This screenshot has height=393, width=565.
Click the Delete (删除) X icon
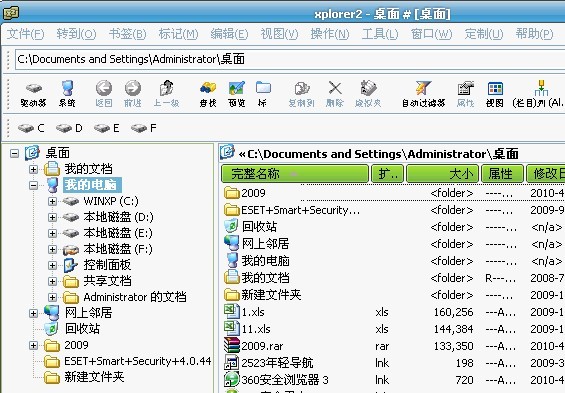point(335,94)
